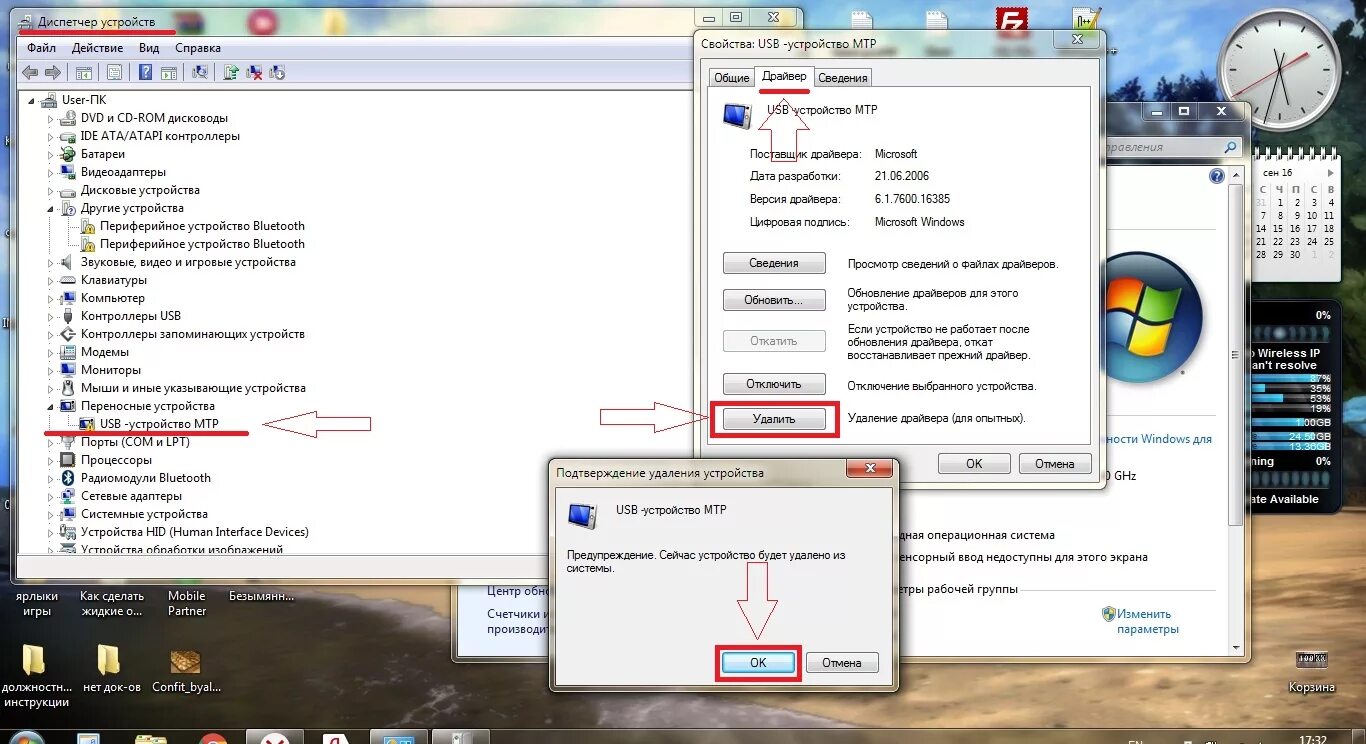This screenshot has height=744, width=1366.
Task: Expand DVD и CD-ROM дисководы node
Action: pyautogui.click(x=50, y=118)
